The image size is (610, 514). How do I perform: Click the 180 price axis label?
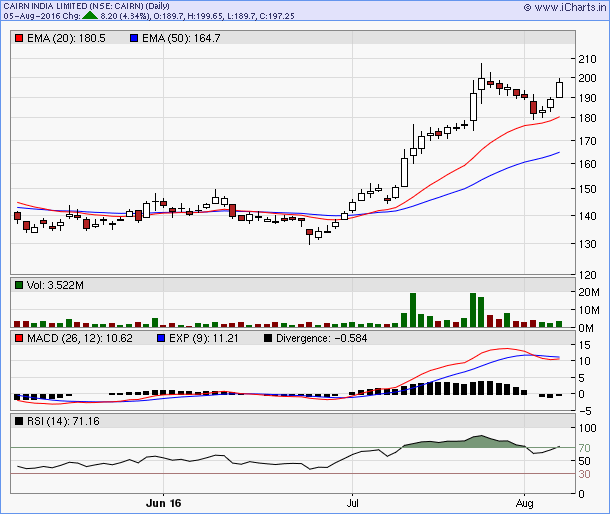click(587, 118)
